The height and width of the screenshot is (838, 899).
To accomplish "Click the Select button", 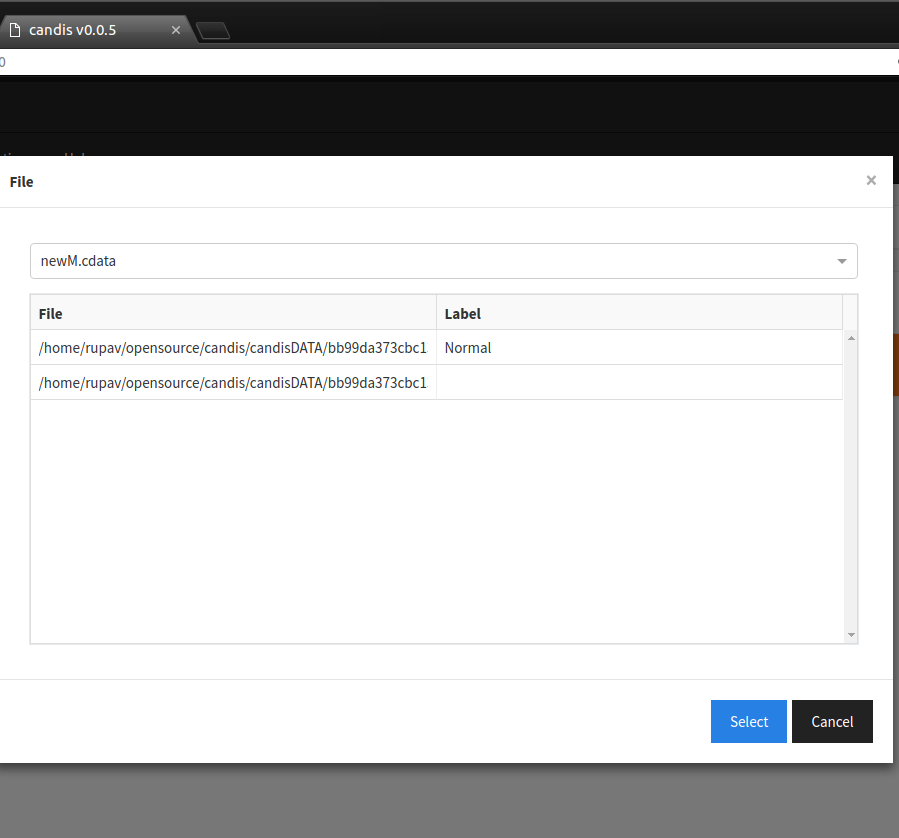I will point(748,721).
